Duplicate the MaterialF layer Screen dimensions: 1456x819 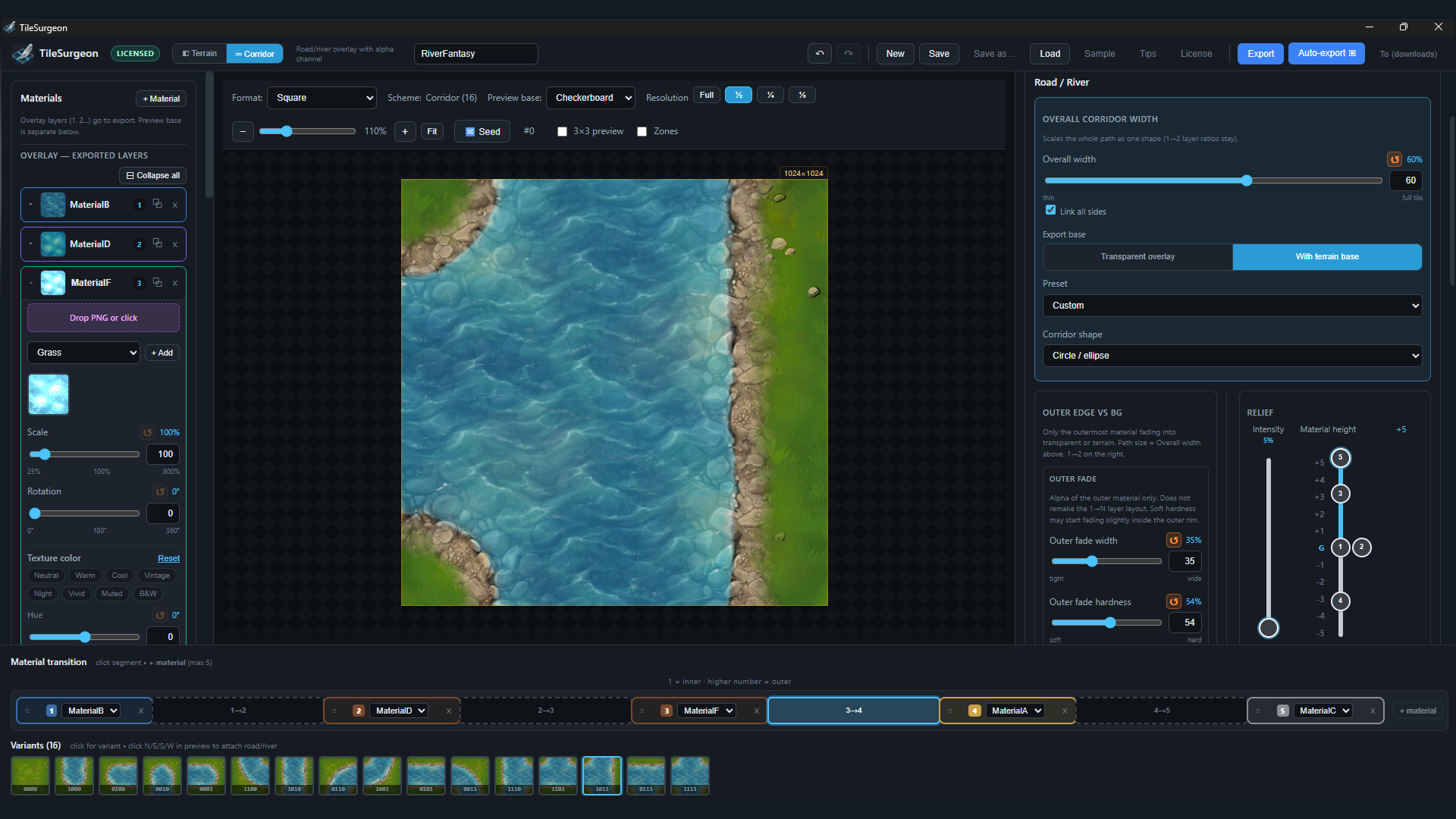click(x=158, y=282)
